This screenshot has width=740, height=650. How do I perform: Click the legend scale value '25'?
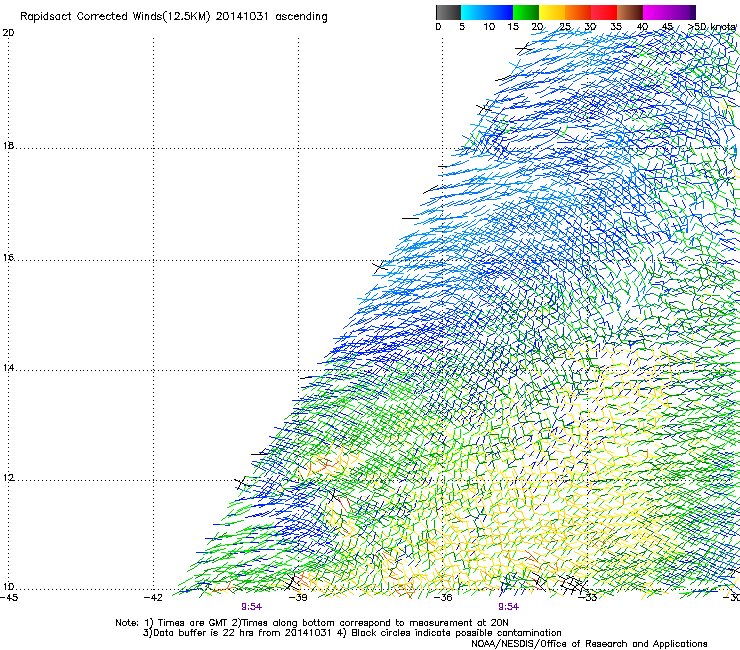564,27
